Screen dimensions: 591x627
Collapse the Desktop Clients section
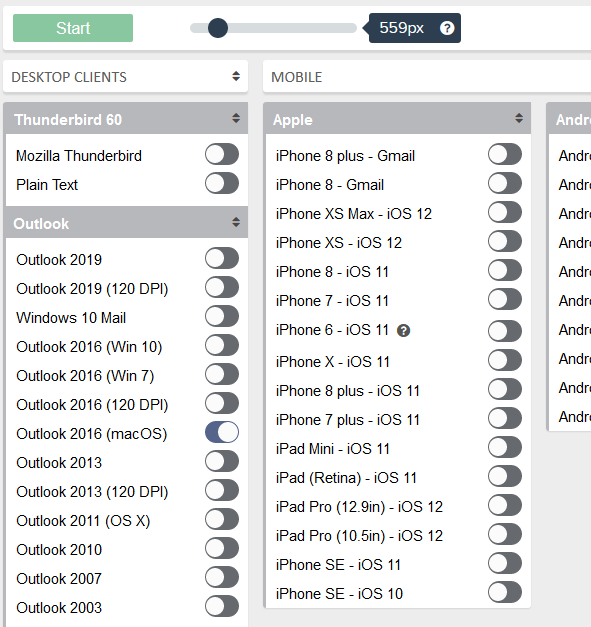click(236, 76)
